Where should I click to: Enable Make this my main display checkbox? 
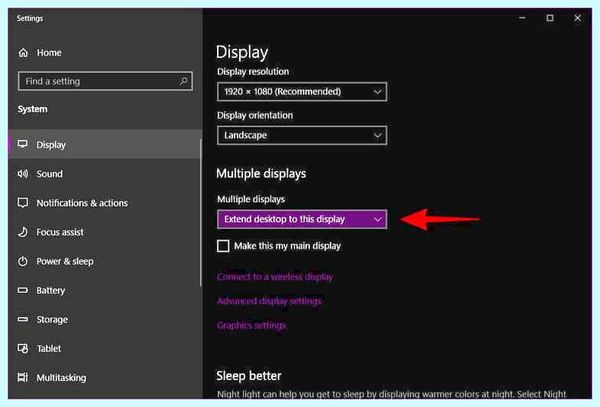tap(223, 246)
